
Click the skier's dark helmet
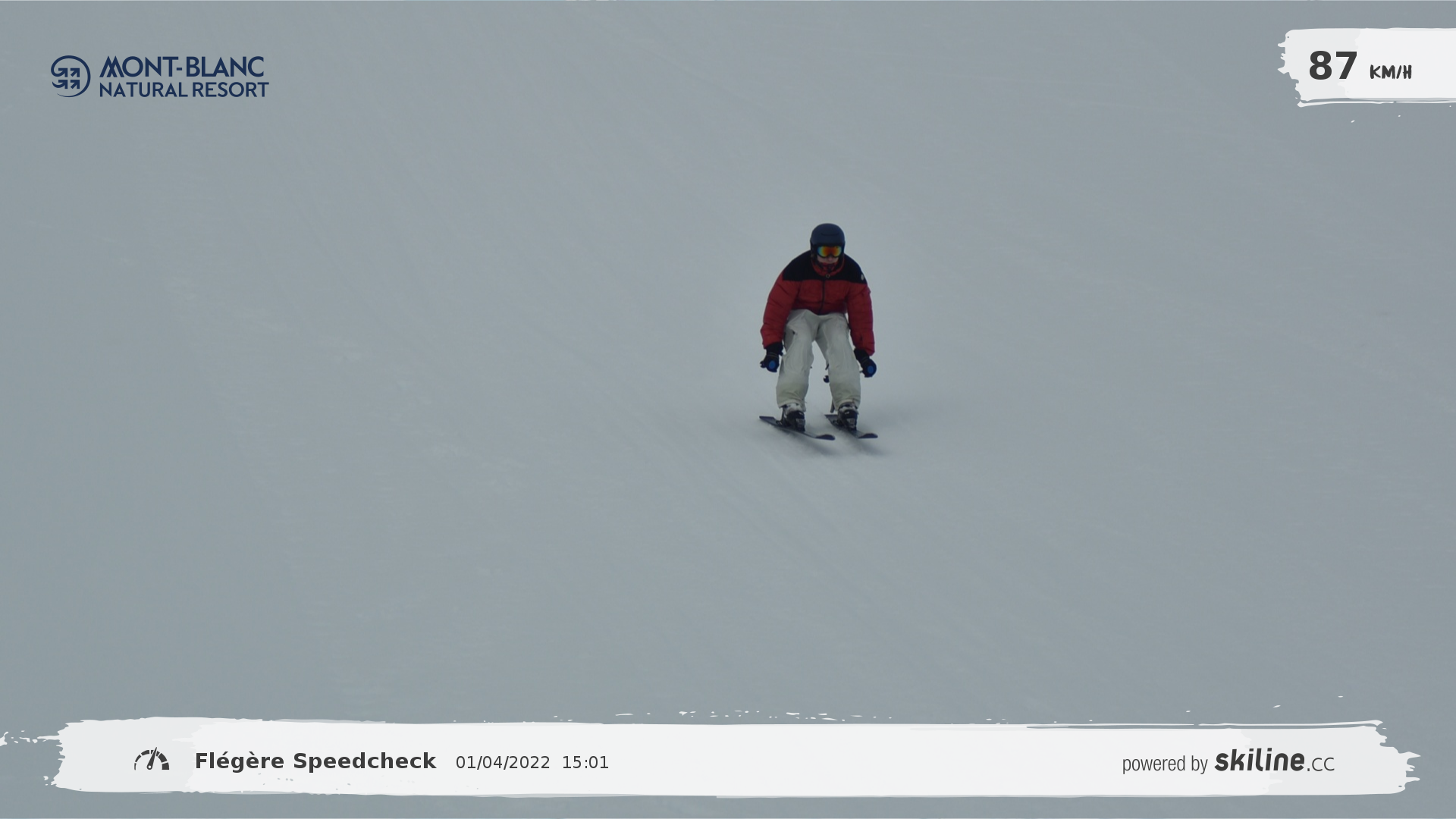[827, 234]
